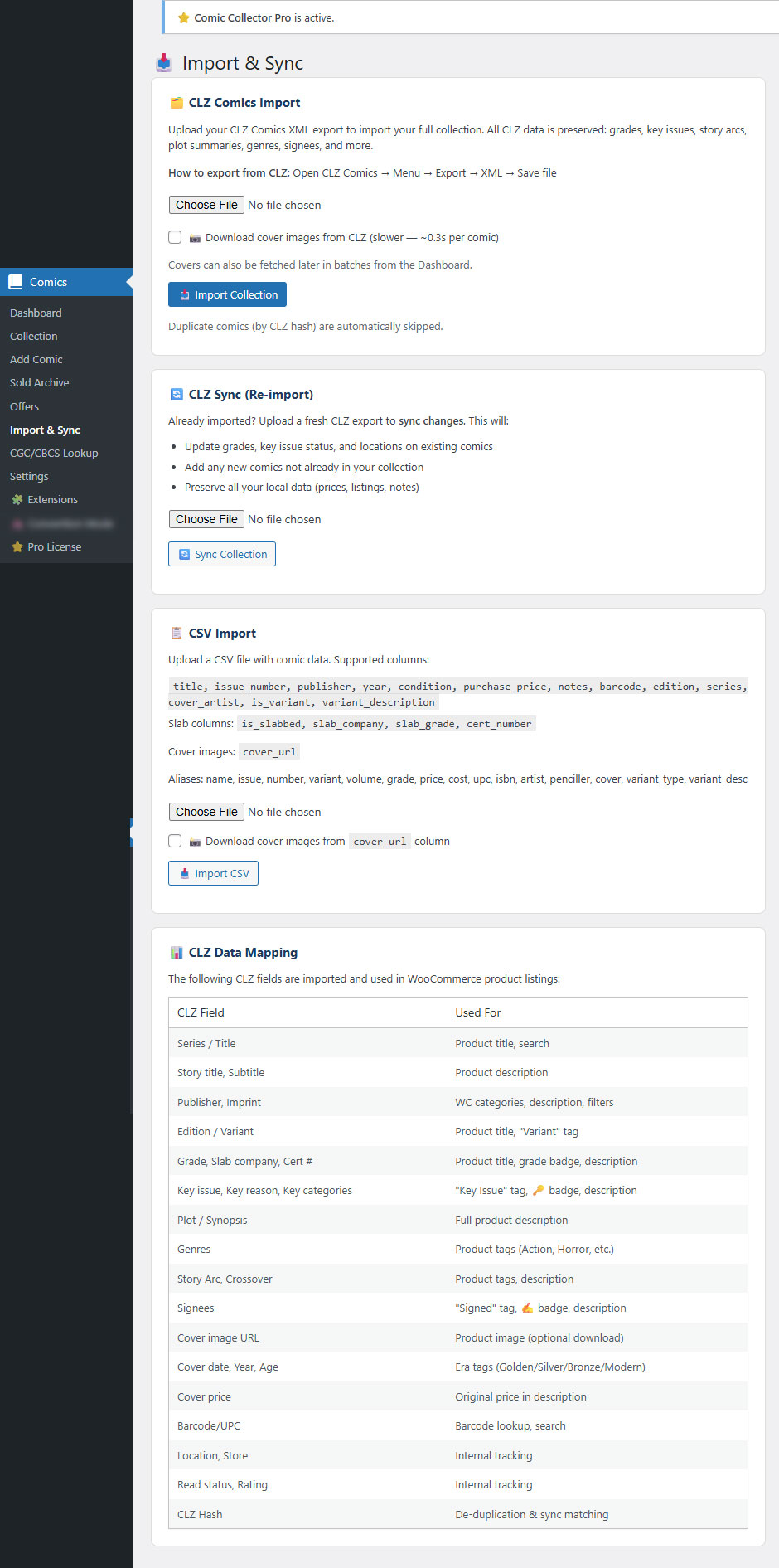The image size is (779, 1568).
Task: Click the Import & Sync heading icon
Action: coord(164,63)
